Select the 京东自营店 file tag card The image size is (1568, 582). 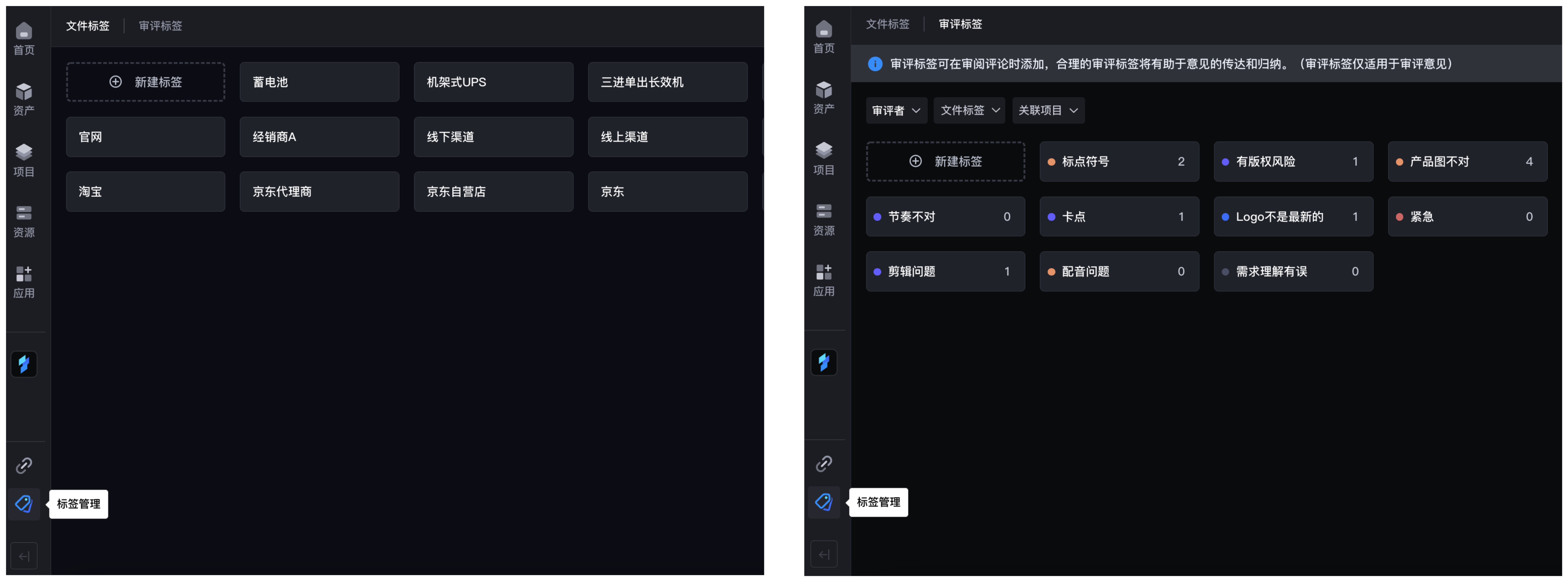(x=494, y=192)
